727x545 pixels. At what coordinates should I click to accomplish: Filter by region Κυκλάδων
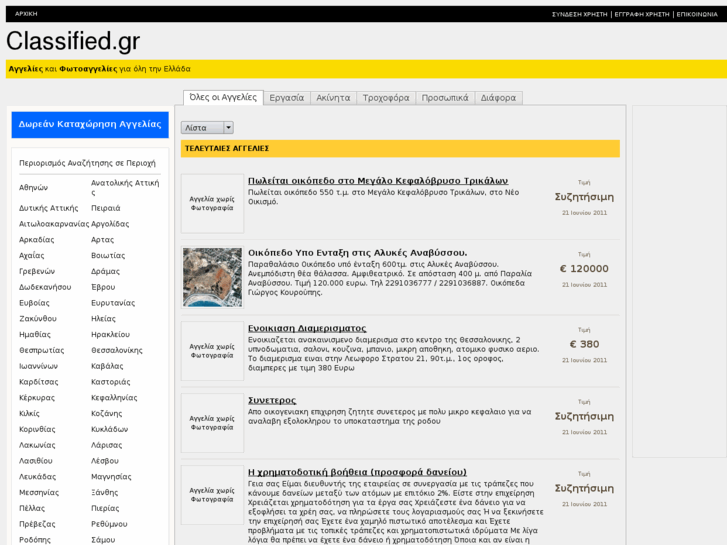[109, 429]
